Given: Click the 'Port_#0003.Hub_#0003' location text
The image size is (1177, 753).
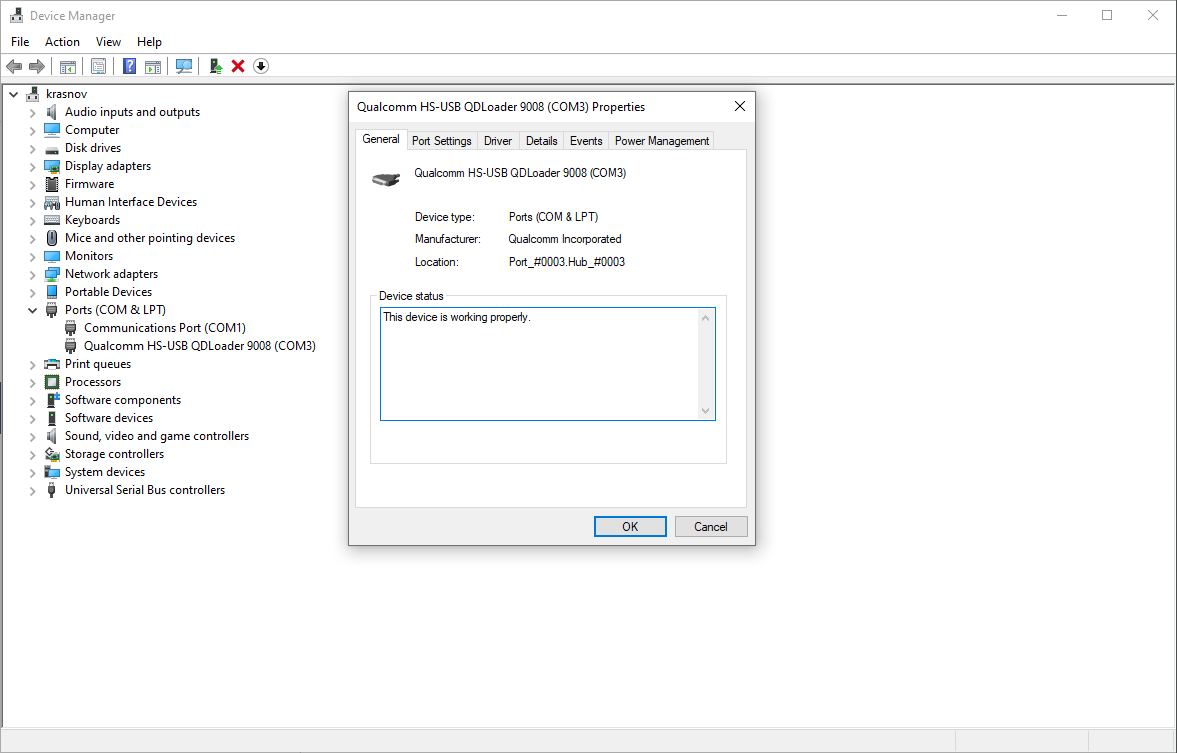Looking at the screenshot, I should tap(567, 262).
